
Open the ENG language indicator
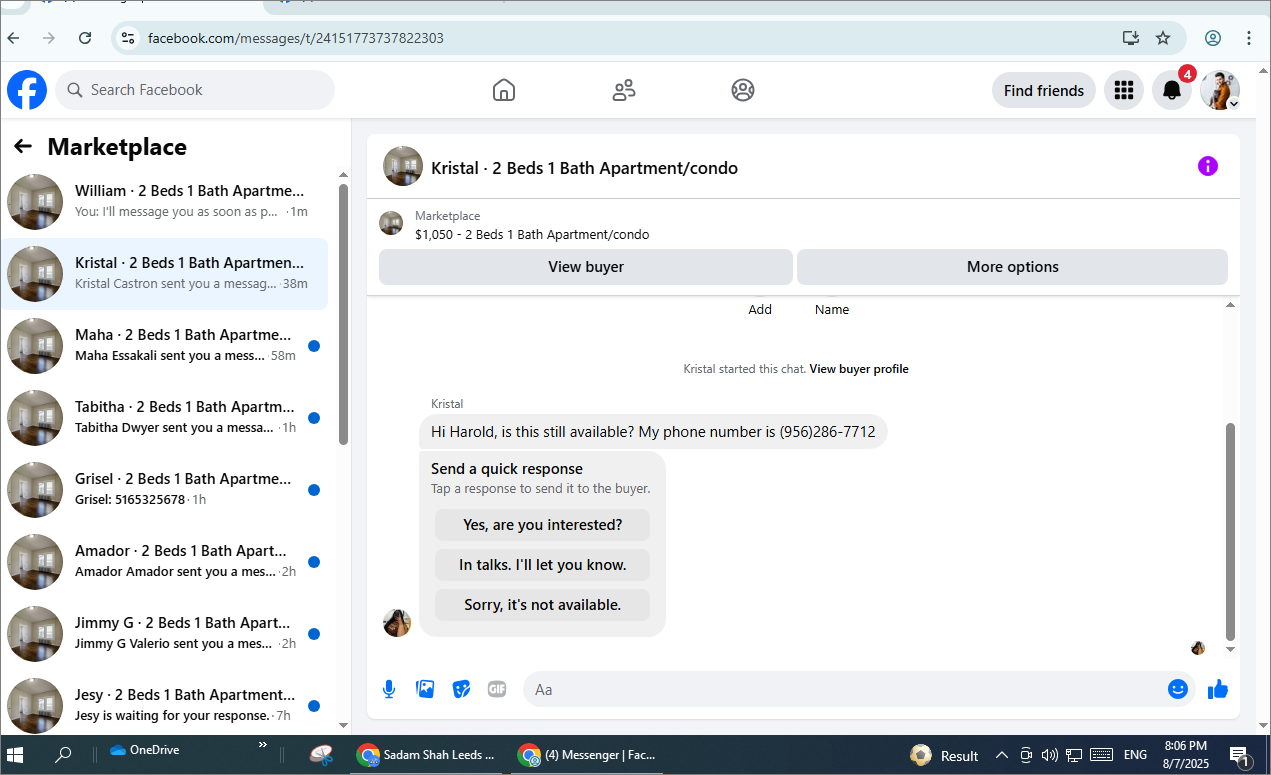[x=1135, y=755]
